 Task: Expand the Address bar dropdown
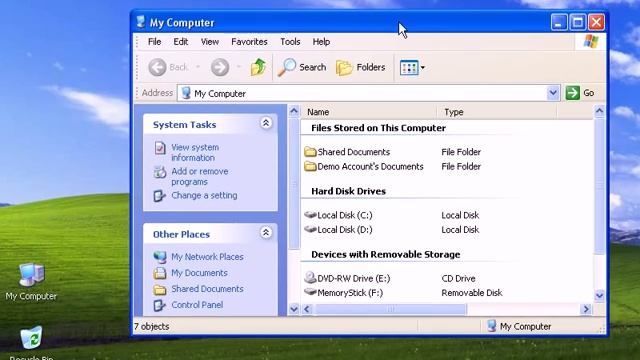pos(553,93)
